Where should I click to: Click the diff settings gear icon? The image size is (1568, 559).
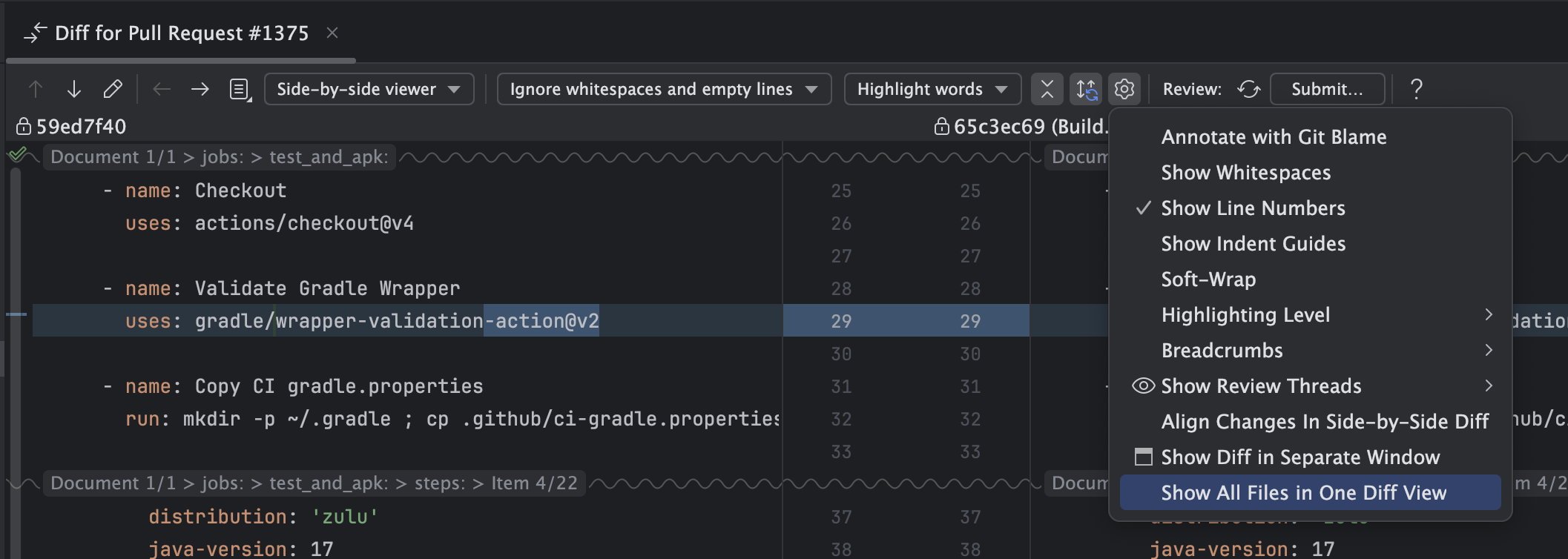point(1124,90)
